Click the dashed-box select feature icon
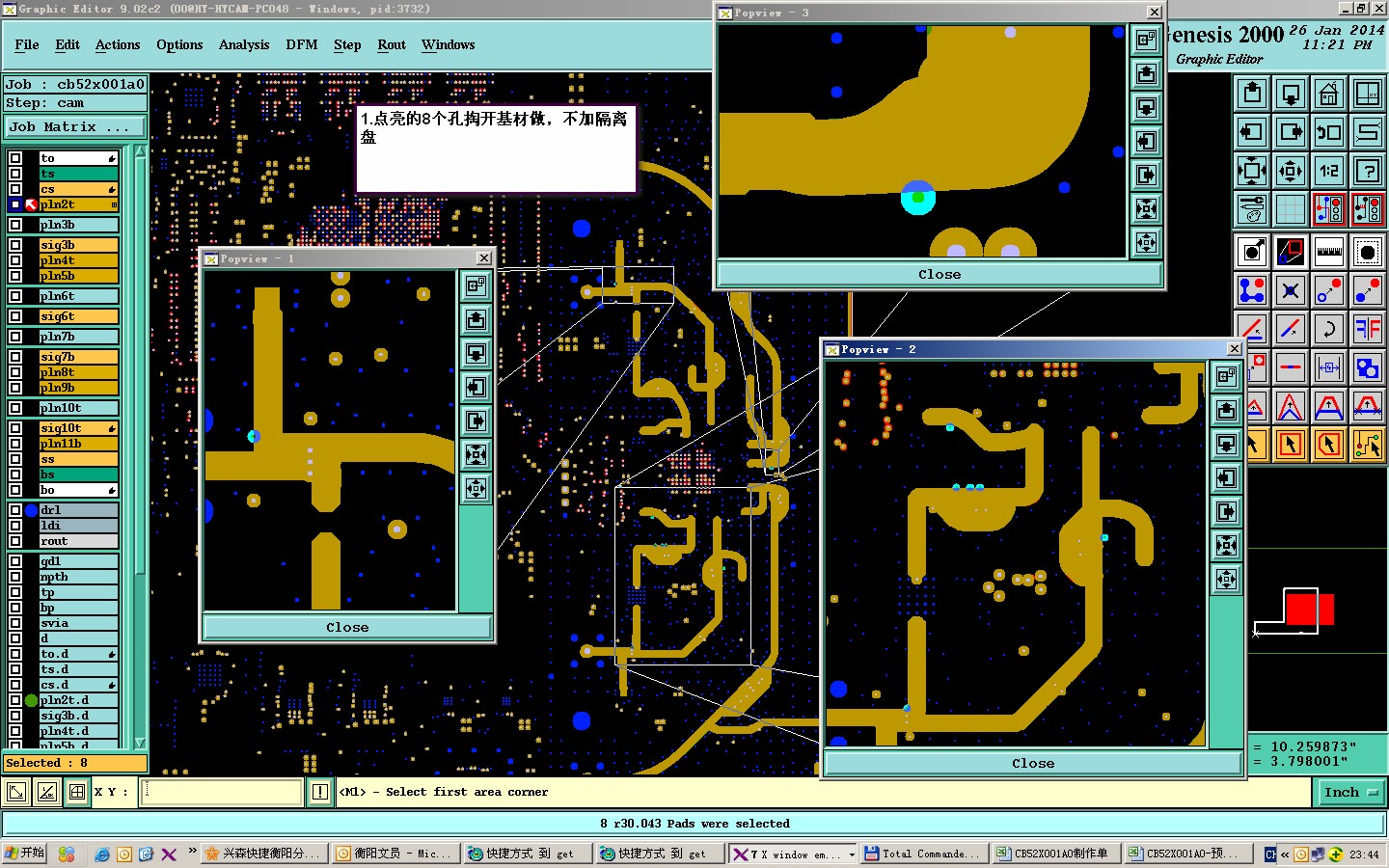 click(1368, 252)
